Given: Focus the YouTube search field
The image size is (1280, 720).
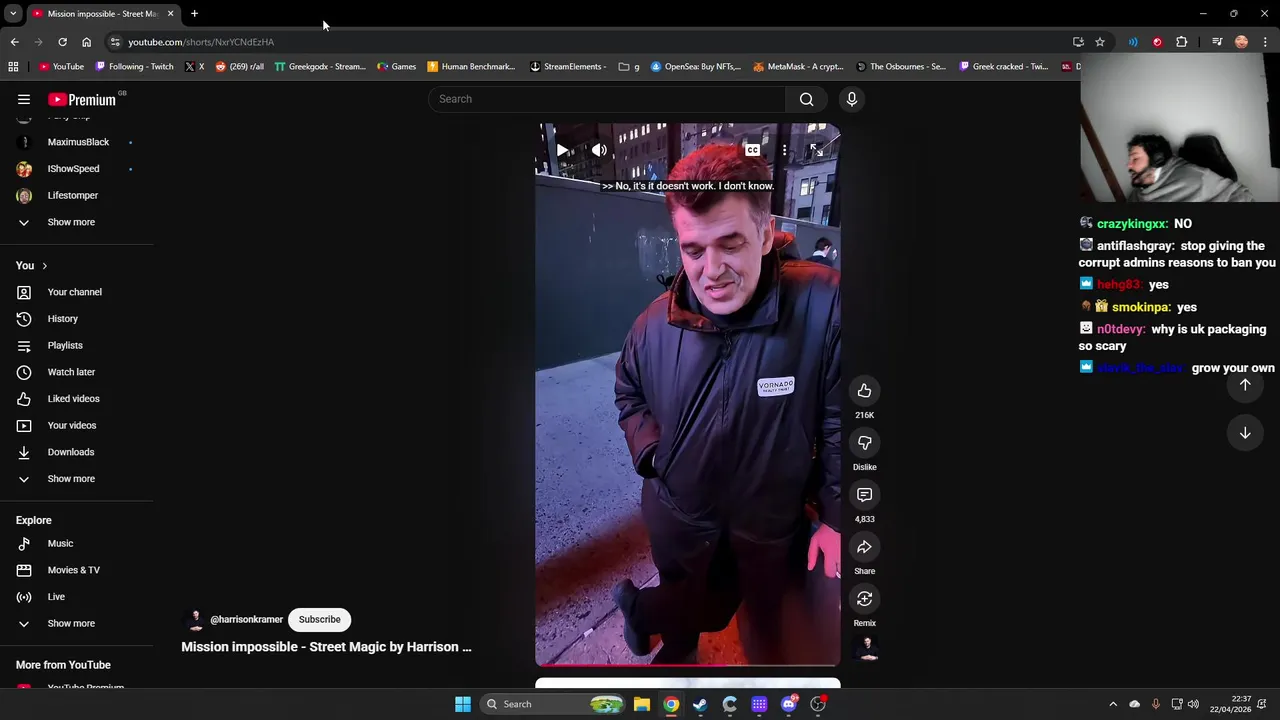Looking at the screenshot, I should pyautogui.click(x=607, y=99).
